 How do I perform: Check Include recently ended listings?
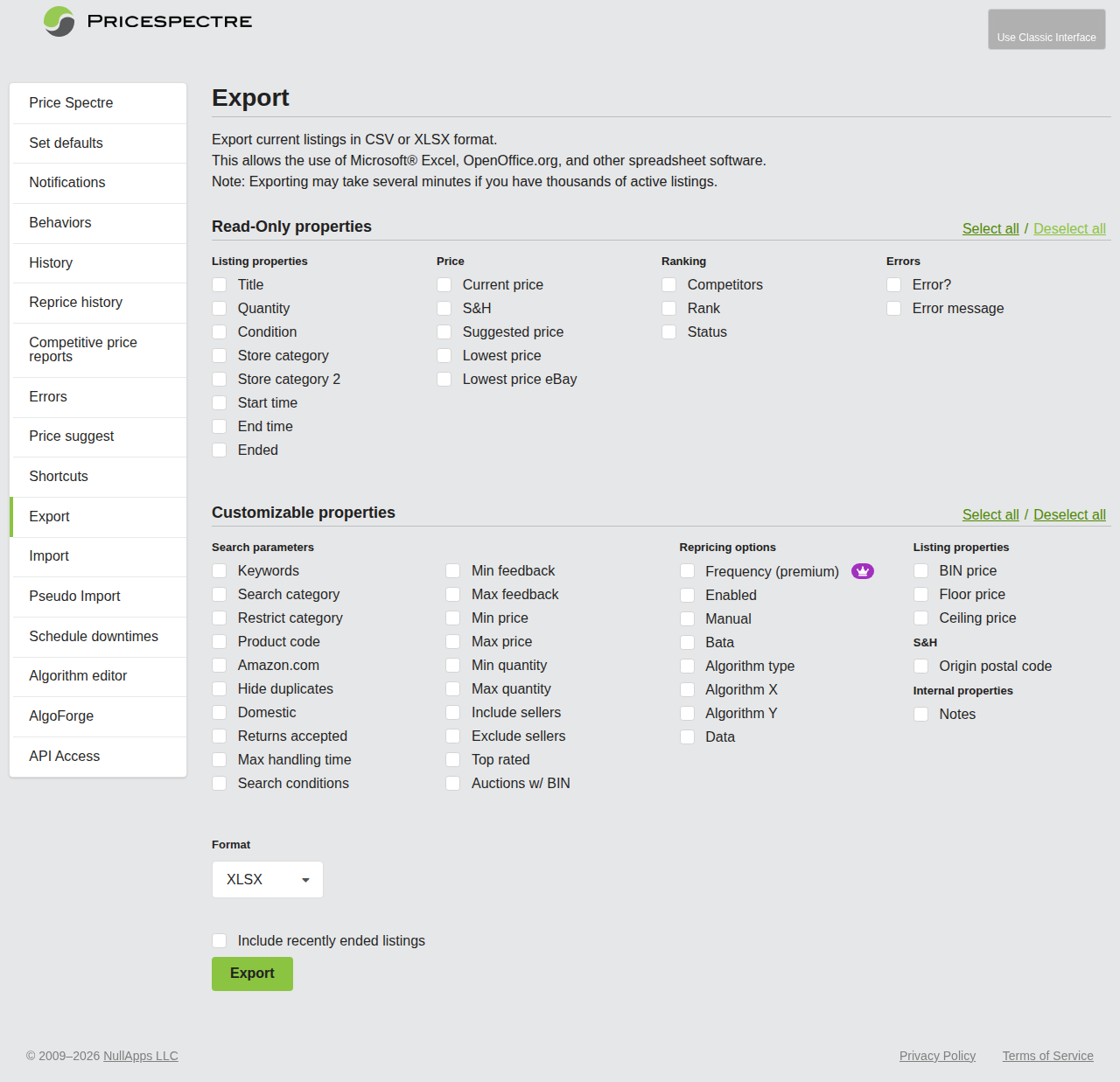(x=219, y=940)
